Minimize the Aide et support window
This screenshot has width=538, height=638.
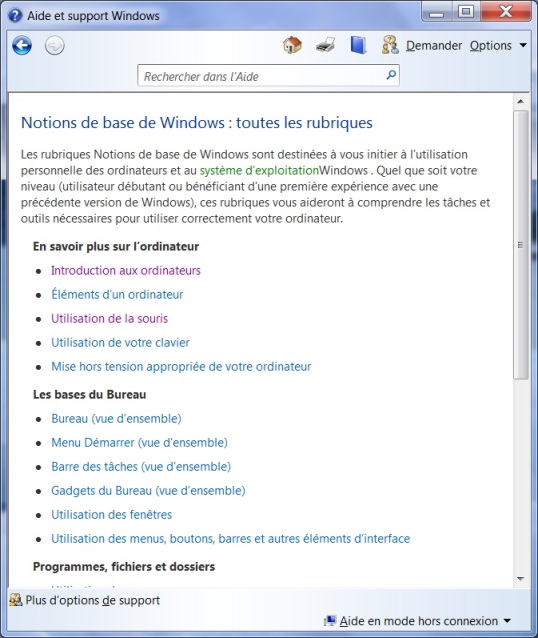(x=436, y=12)
